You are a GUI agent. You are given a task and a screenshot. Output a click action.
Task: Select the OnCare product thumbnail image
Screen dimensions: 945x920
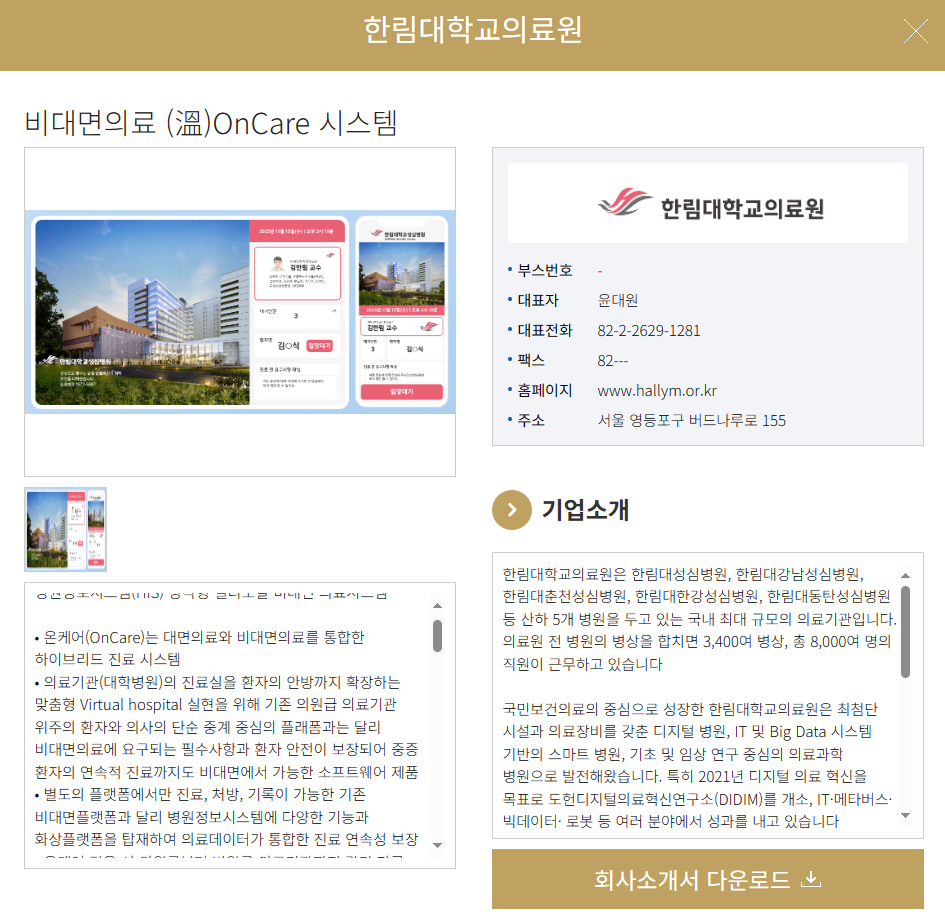click(66, 529)
